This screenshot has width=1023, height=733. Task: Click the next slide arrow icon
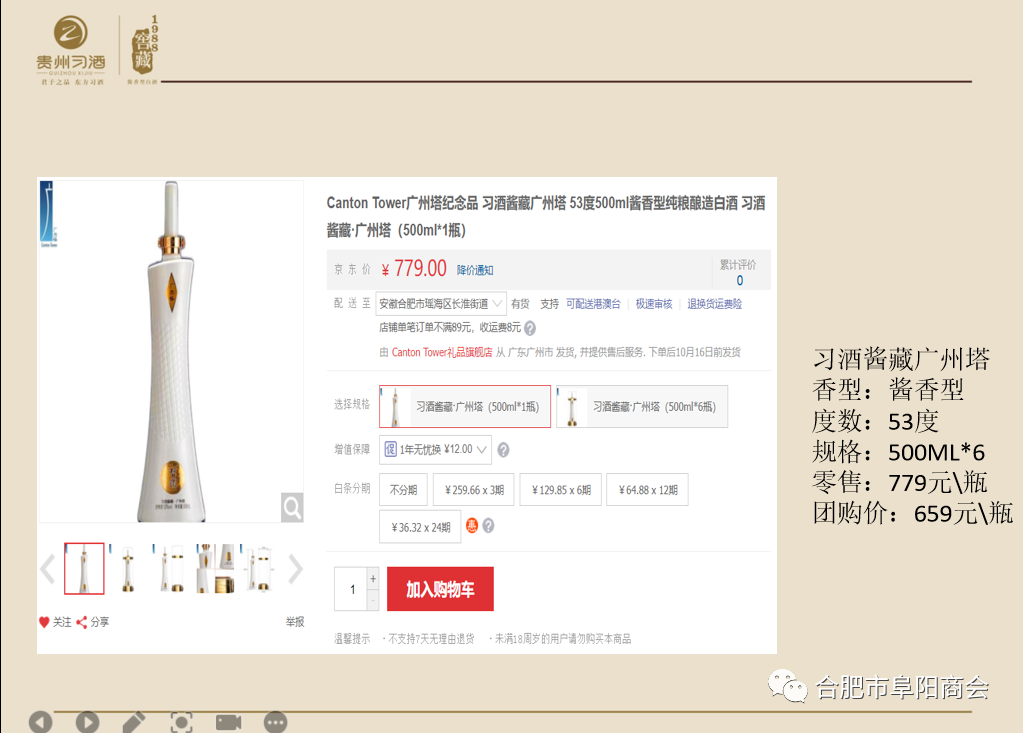[87, 722]
